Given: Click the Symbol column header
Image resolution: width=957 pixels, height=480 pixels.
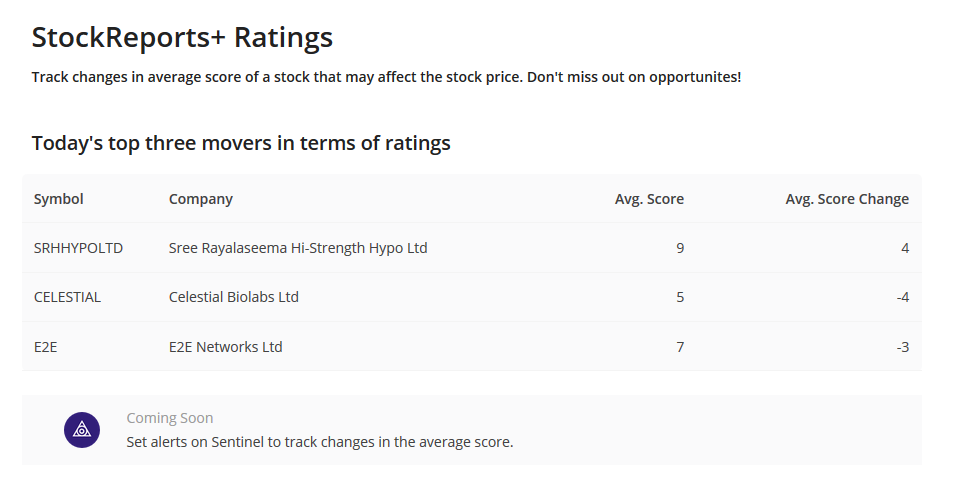Looking at the screenshot, I should tap(59, 199).
